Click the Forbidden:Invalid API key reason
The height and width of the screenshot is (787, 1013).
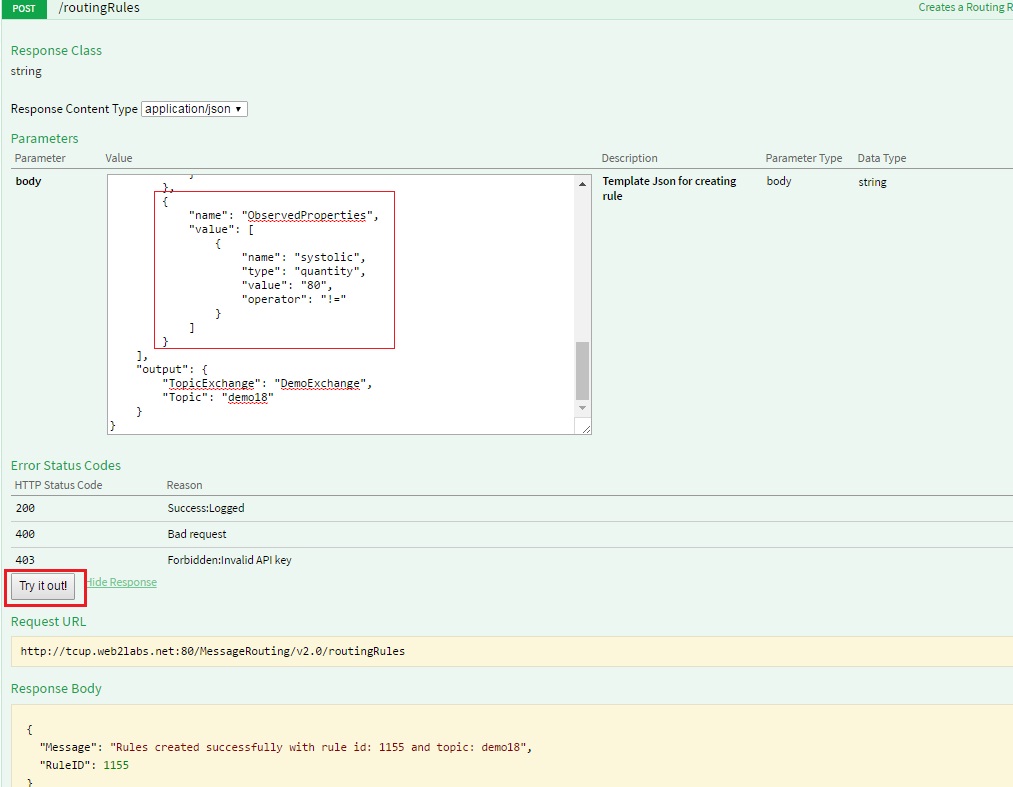click(229, 560)
